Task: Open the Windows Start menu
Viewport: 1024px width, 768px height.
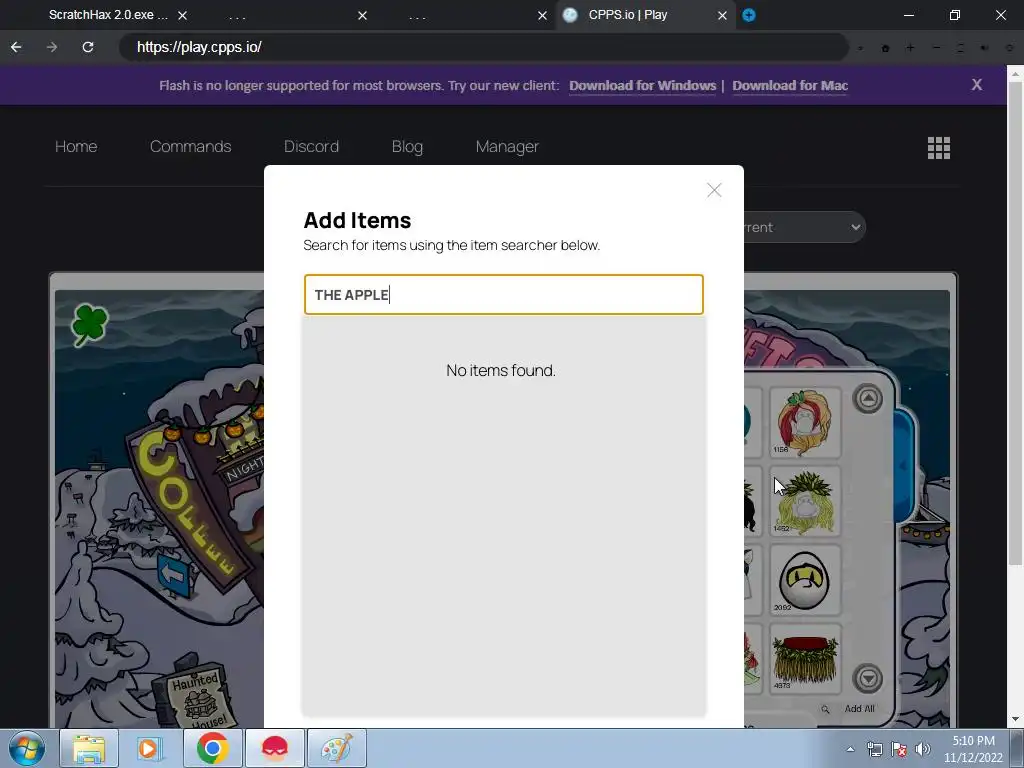Action: (27, 748)
